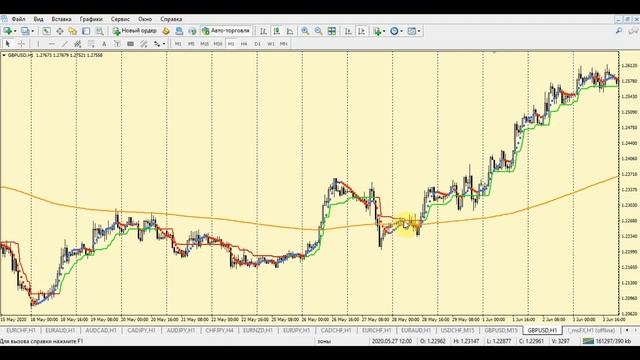This screenshot has width=640, height=360.
Task: Set timeframe to W1
Action: coord(271,44)
